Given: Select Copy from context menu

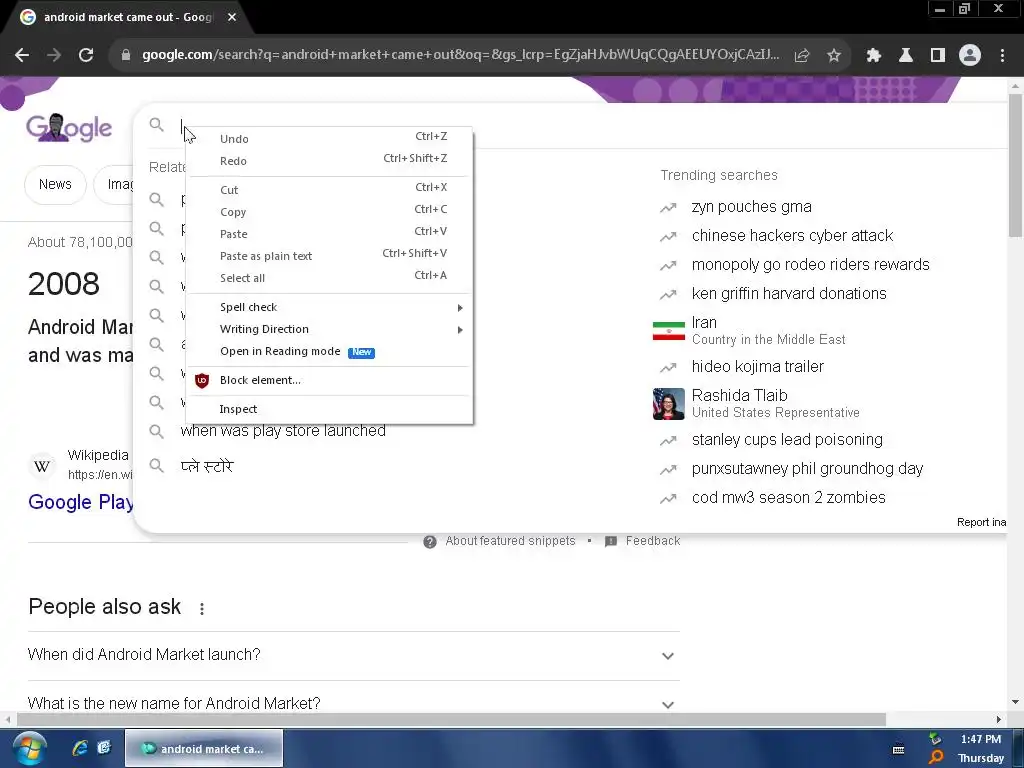Looking at the screenshot, I should [x=330, y=212].
